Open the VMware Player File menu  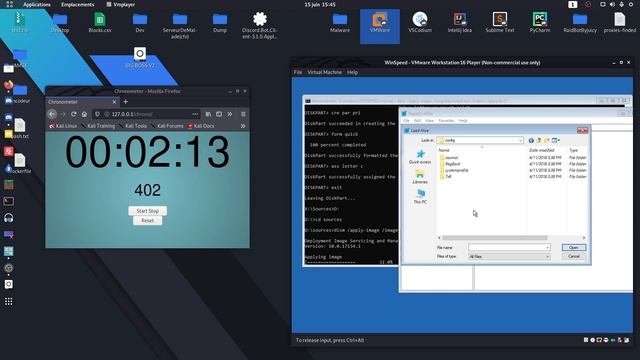point(298,72)
